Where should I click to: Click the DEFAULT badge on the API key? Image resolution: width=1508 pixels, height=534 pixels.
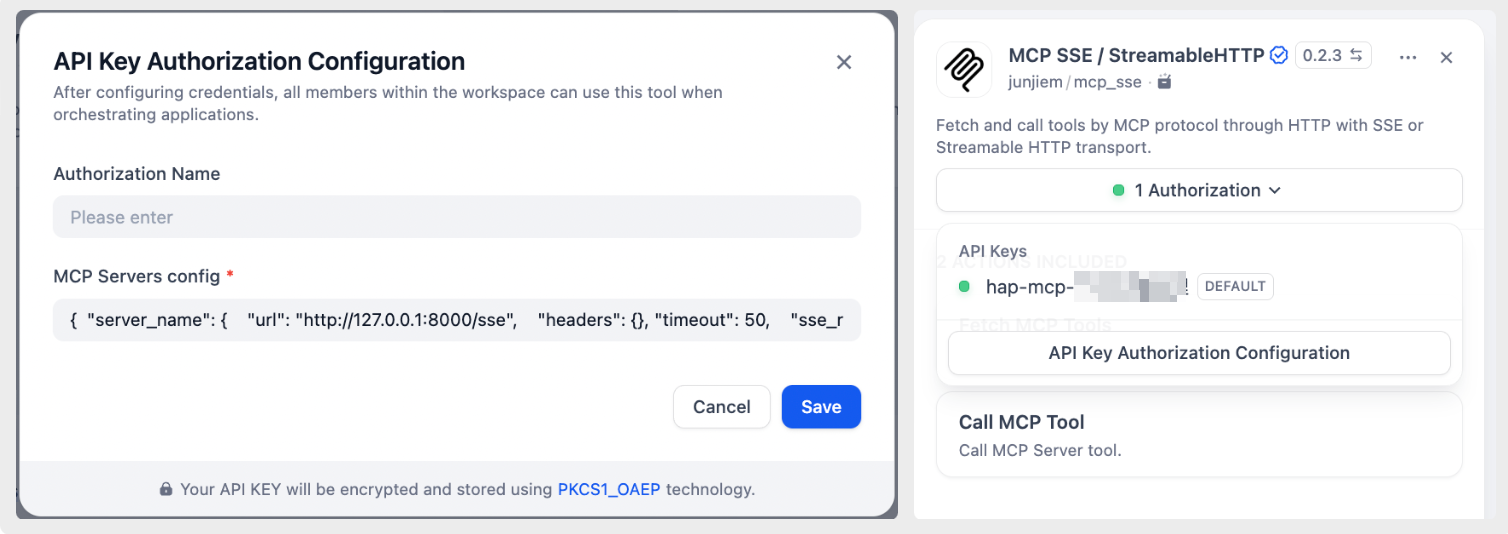(1235, 287)
